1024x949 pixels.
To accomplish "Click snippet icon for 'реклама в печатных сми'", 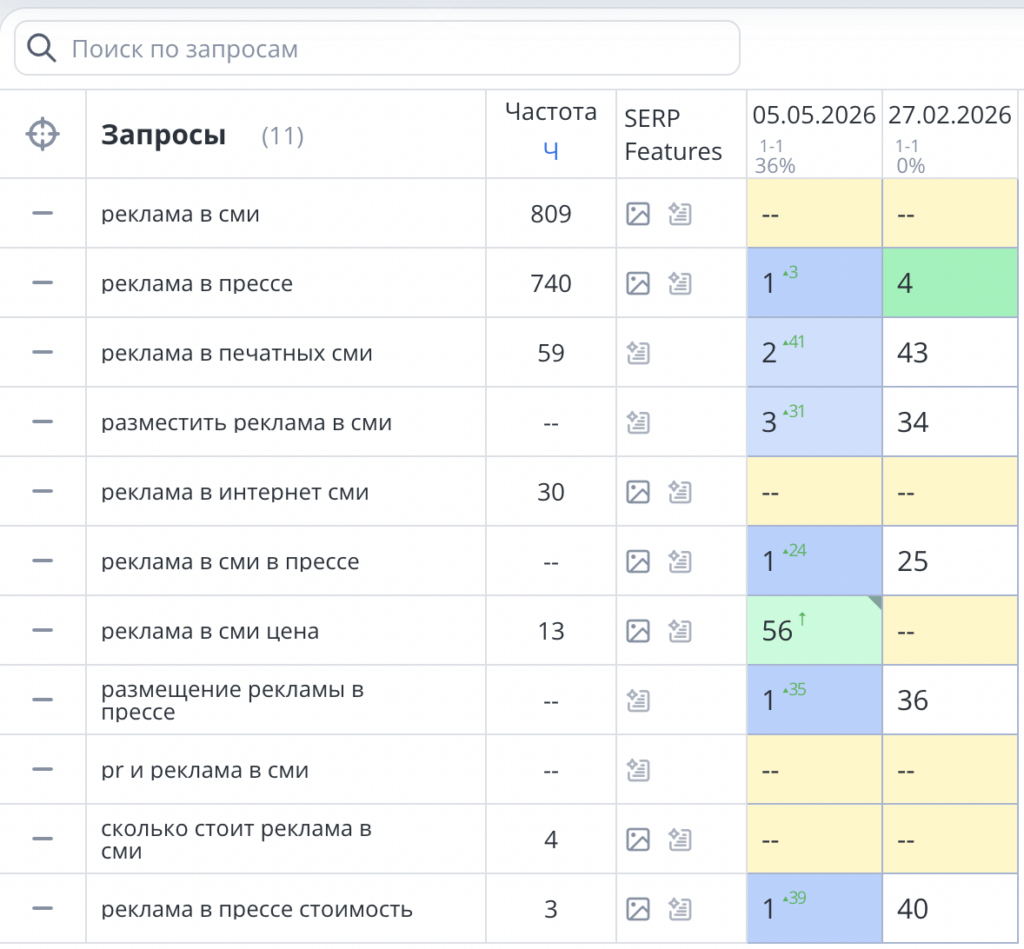I will click(x=638, y=353).
